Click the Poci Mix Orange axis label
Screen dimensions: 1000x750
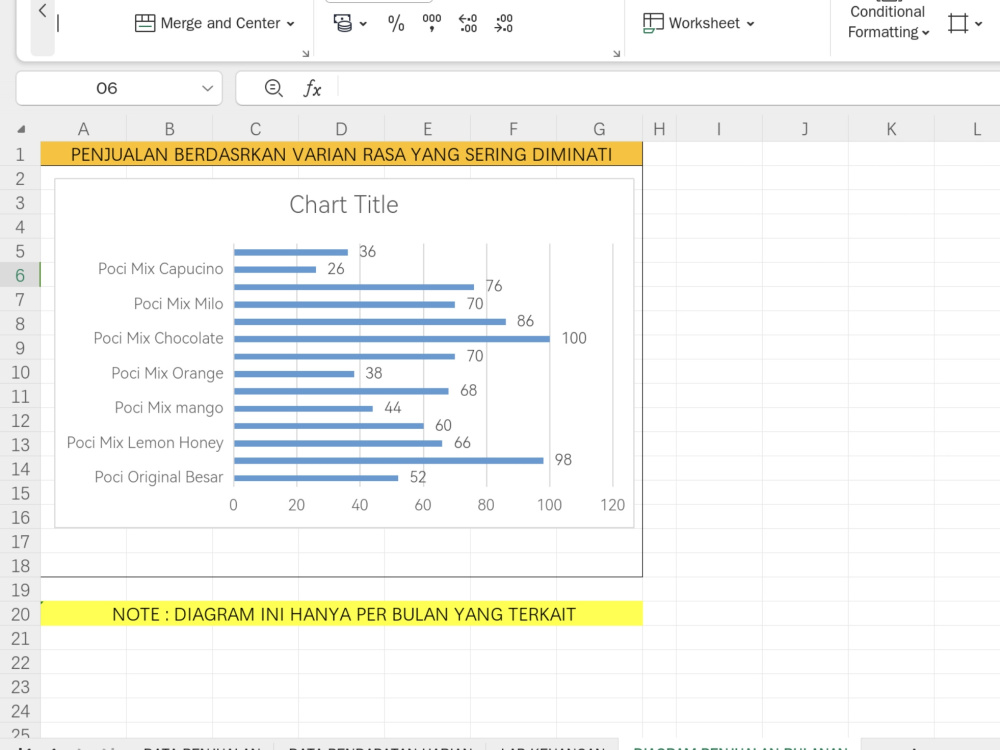pyautogui.click(x=168, y=373)
